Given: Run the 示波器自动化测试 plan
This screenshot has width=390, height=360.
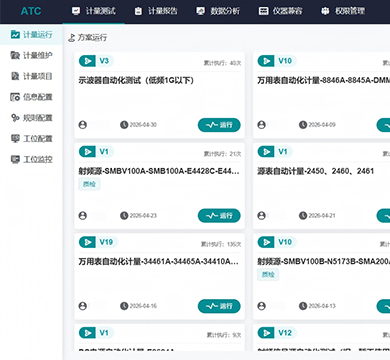Looking at the screenshot, I should [219, 125].
